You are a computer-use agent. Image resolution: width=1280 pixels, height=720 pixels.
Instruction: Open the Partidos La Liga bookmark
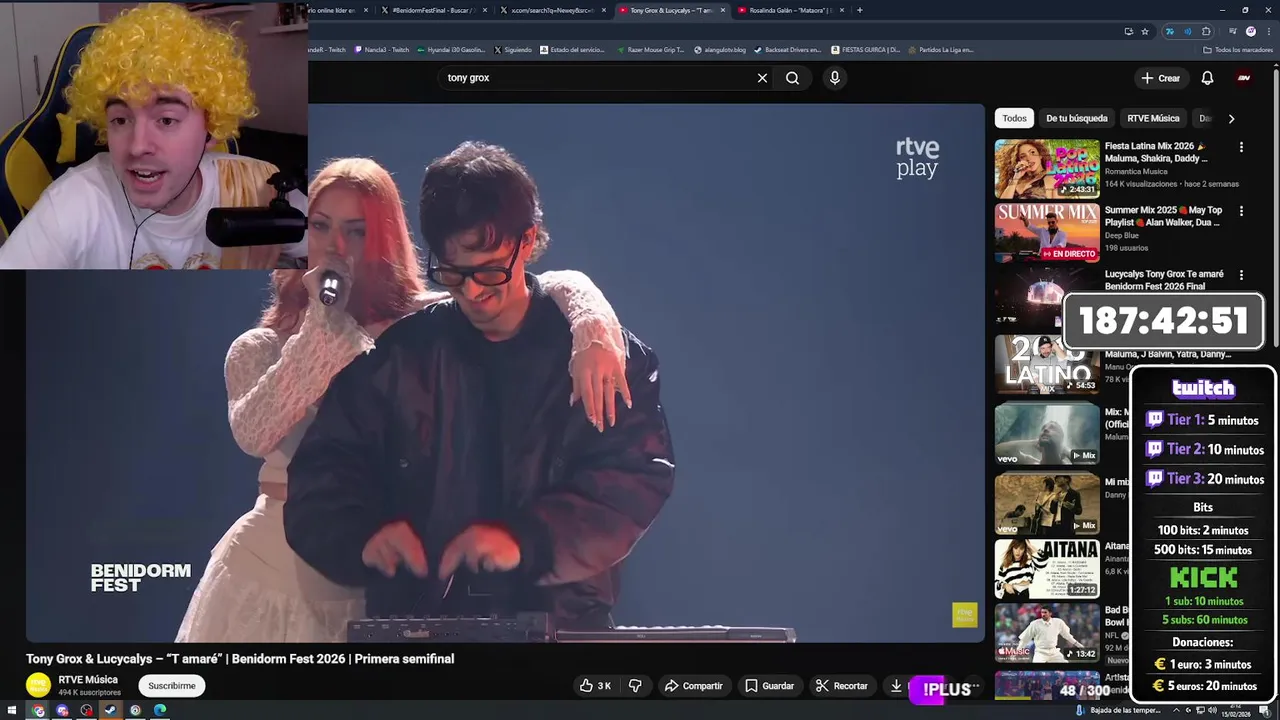940,49
